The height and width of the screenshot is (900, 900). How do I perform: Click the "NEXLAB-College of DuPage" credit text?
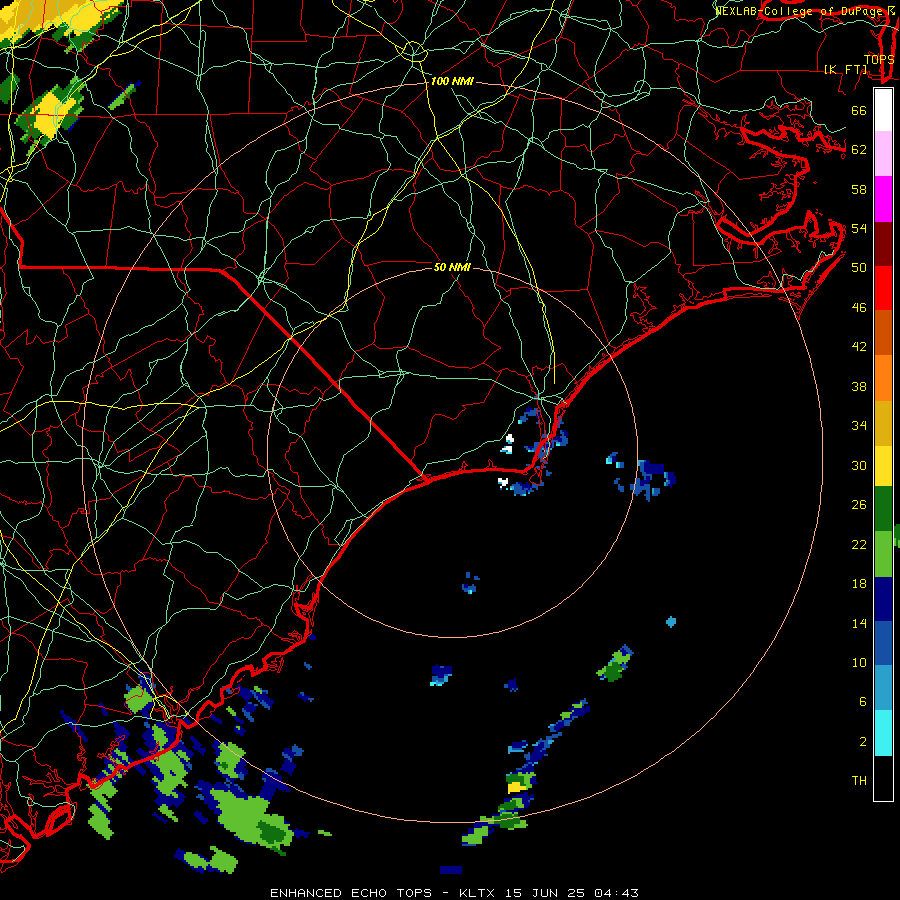[800, 11]
